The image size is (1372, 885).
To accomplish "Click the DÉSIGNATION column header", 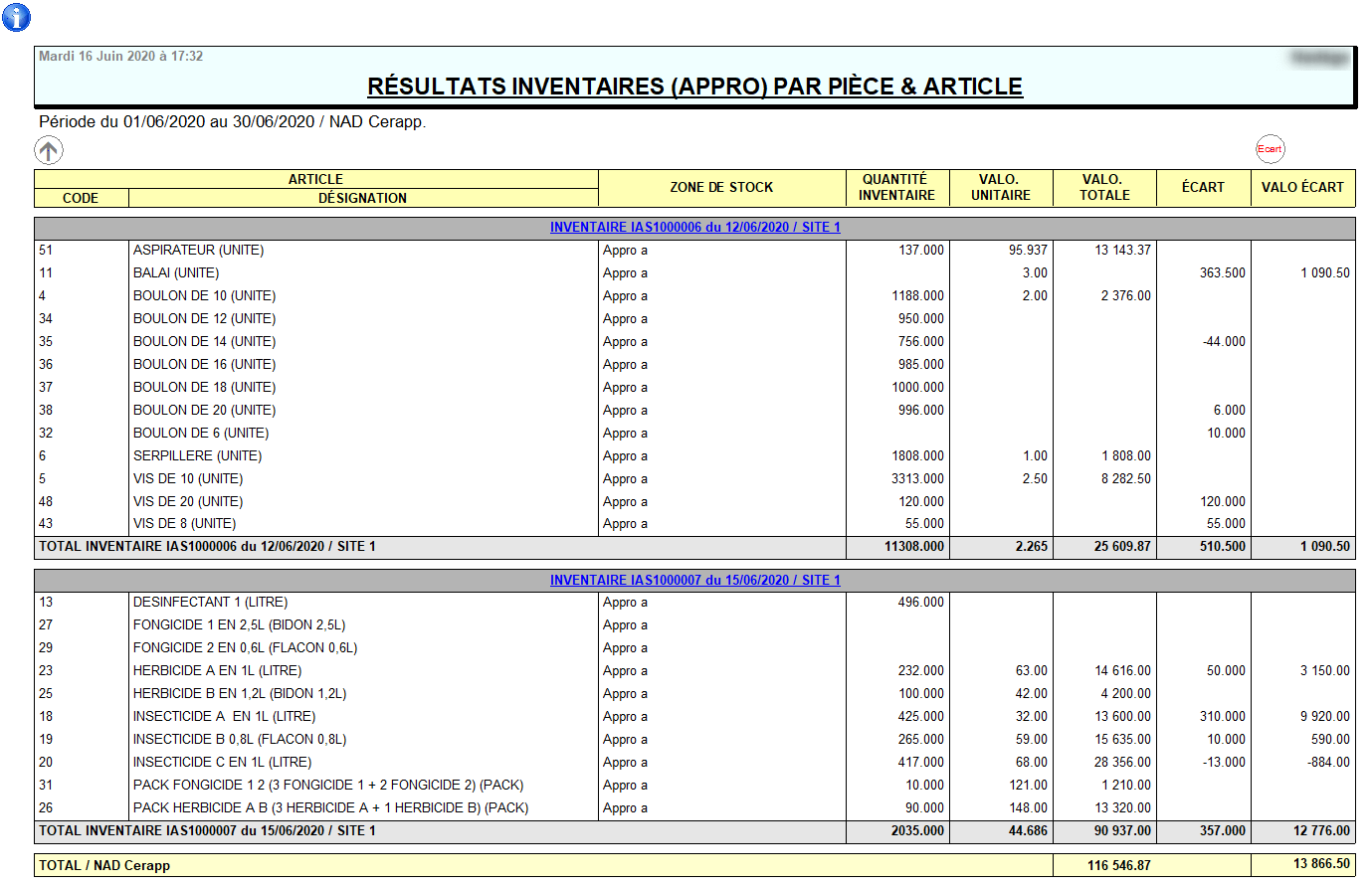I will click(x=362, y=198).
